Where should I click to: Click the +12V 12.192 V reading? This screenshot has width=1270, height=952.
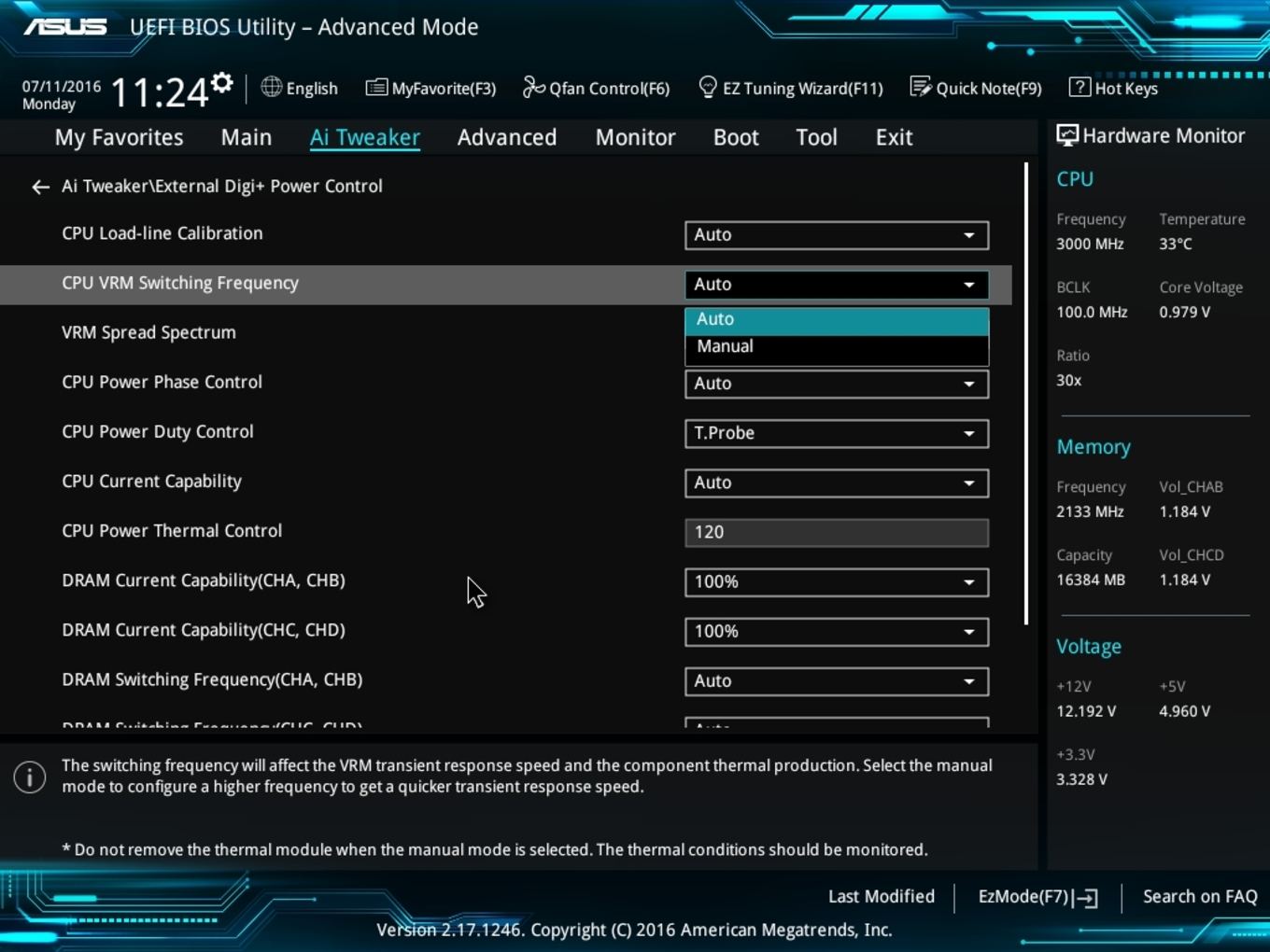click(1086, 711)
